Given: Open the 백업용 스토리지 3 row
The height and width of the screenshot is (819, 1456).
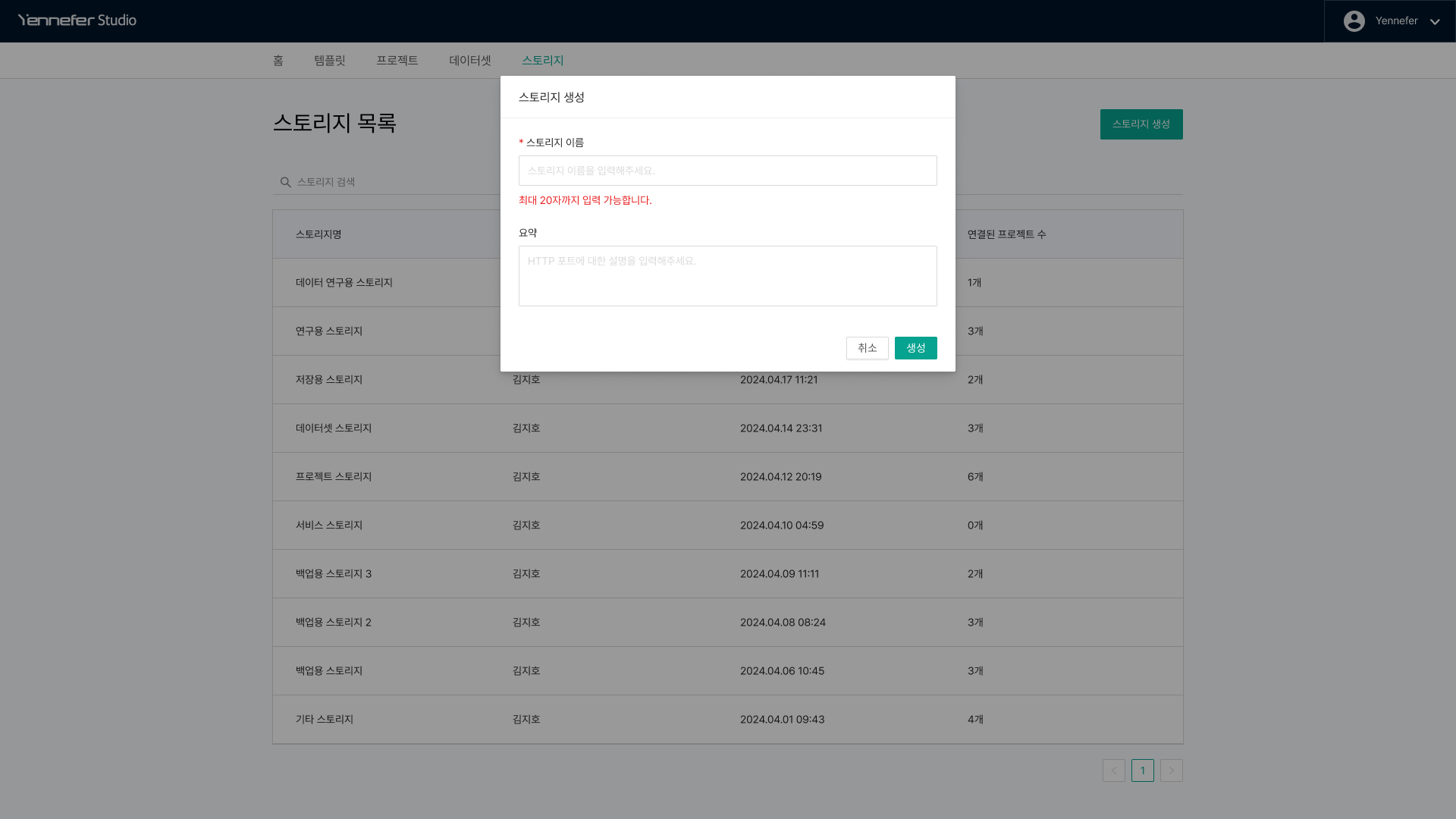Looking at the screenshot, I should pyautogui.click(x=334, y=574).
